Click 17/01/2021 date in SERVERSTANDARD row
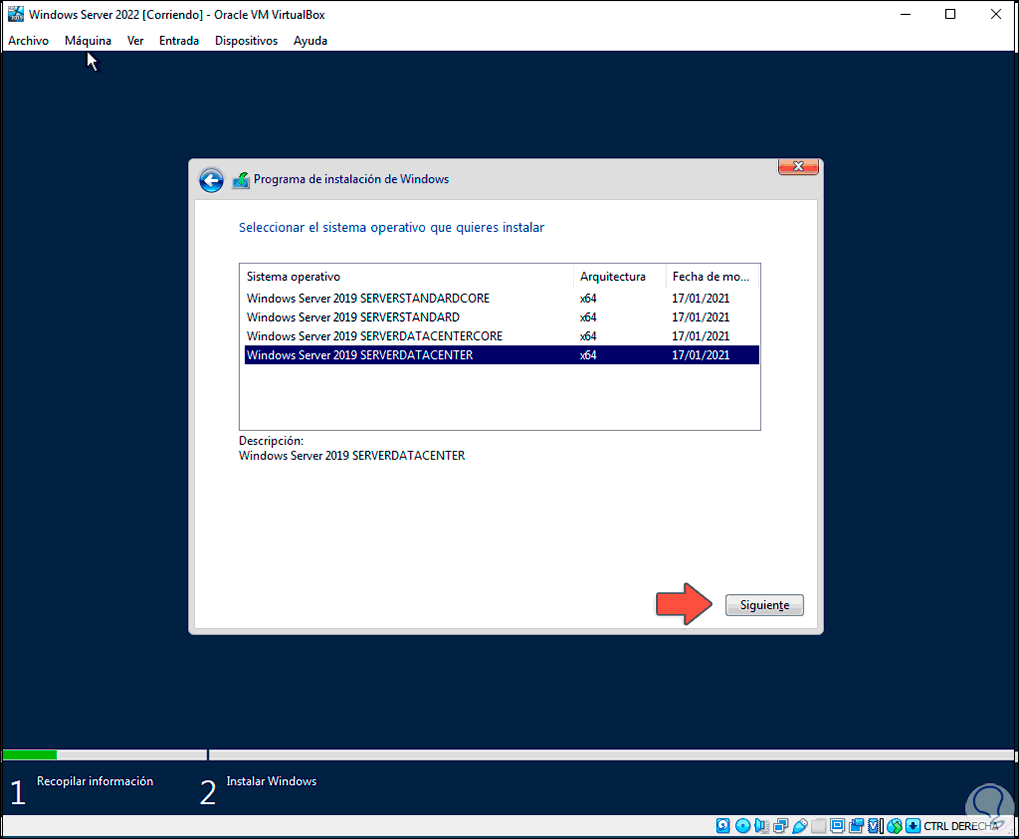 pyautogui.click(x=701, y=317)
